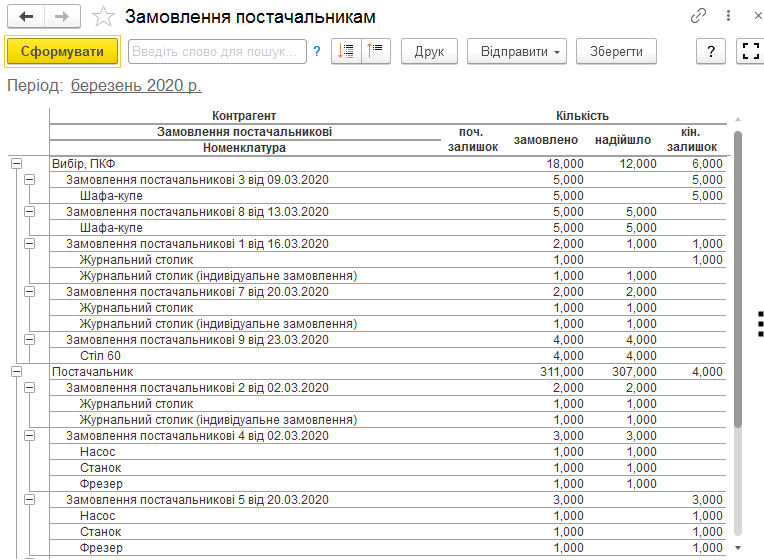Click the Друк button

pyautogui.click(x=429, y=51)
